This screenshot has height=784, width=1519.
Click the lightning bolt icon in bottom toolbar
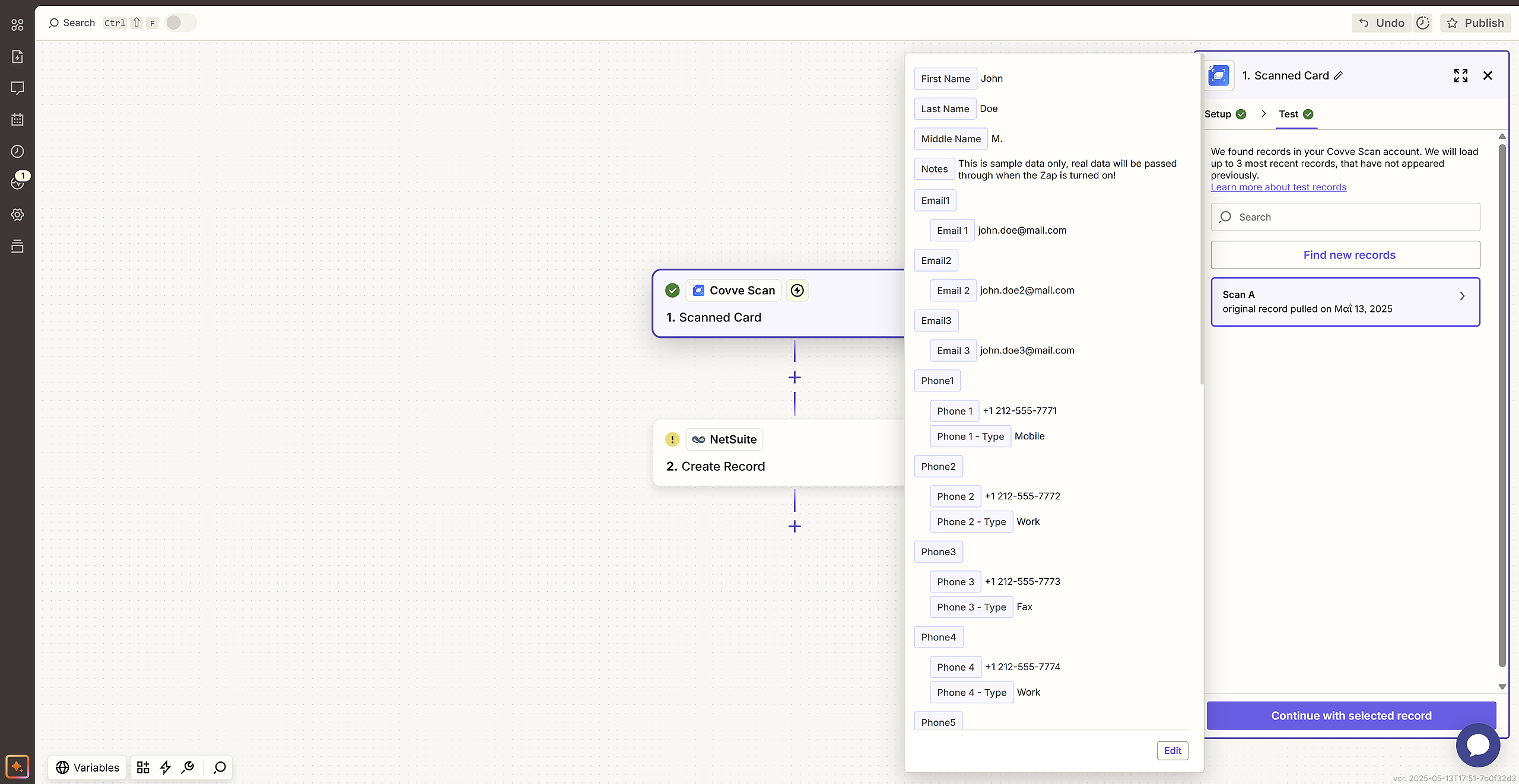point(166,767)
